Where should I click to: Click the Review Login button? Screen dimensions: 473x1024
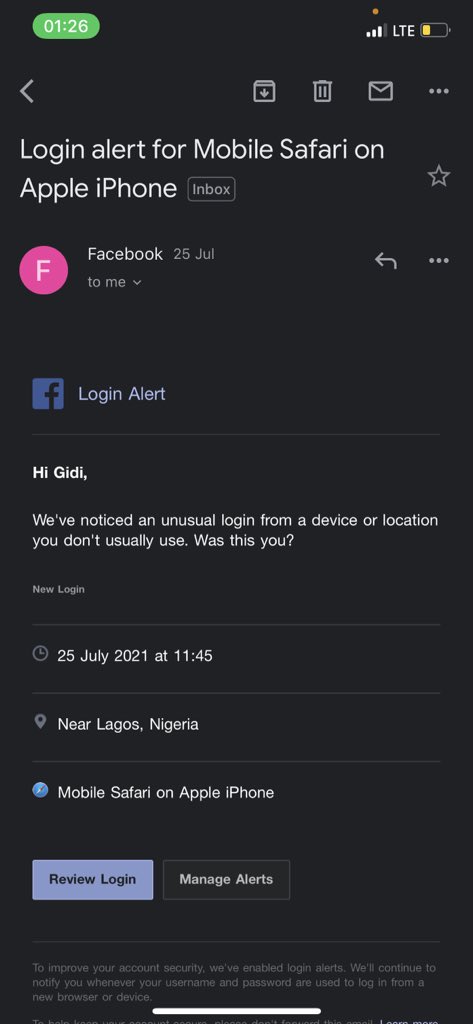point(93,880)
